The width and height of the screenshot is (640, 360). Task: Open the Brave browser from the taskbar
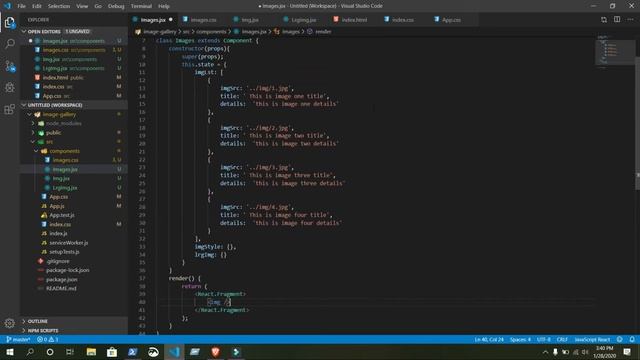point(216,352)
